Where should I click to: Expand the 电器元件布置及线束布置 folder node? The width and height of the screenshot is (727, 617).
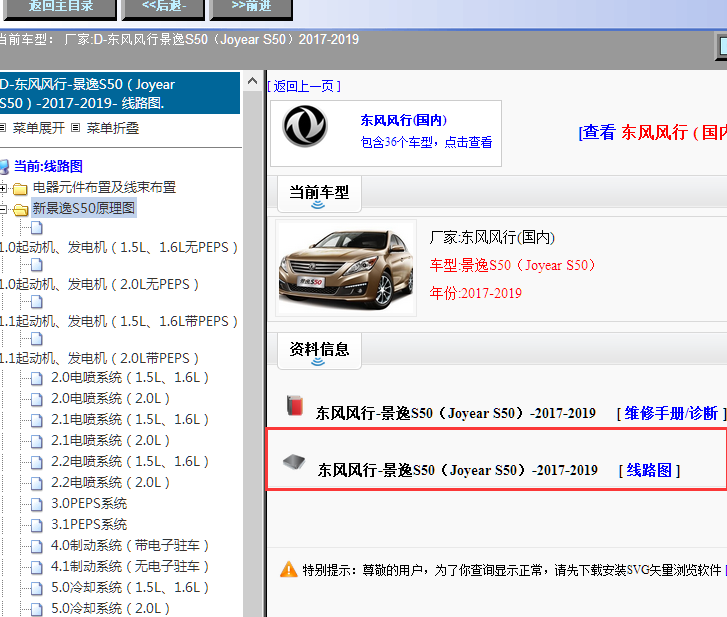click(x=3, y=188)
